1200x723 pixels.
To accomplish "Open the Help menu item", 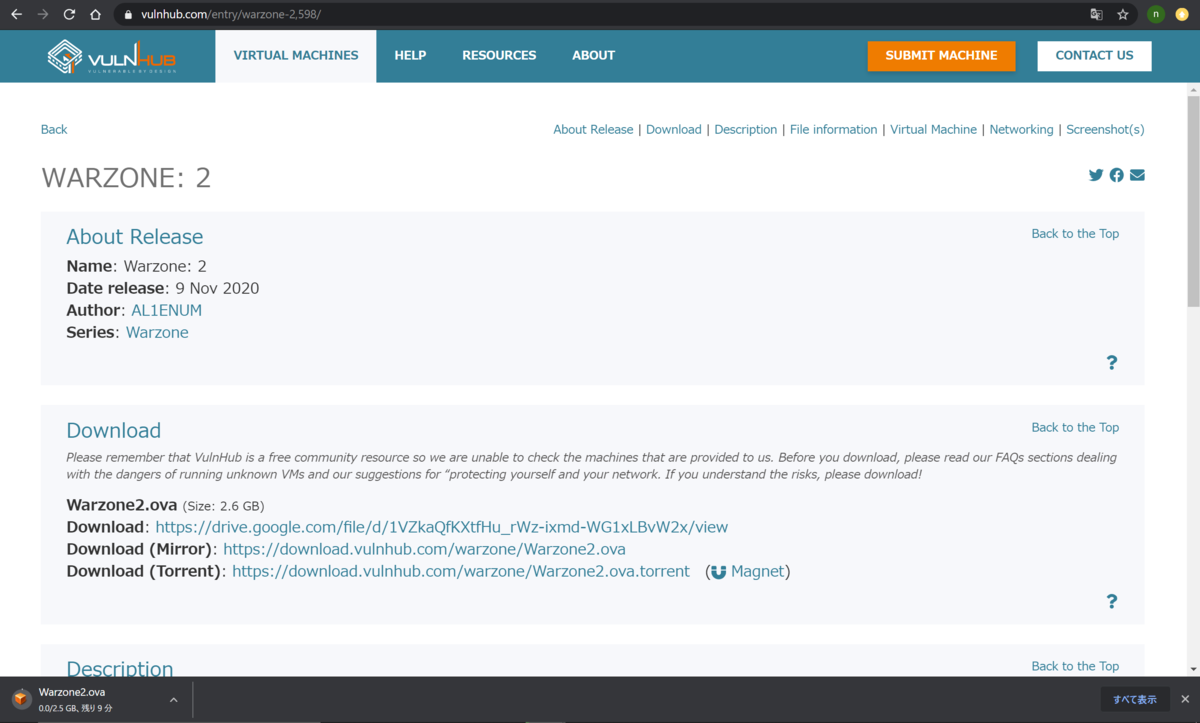I will (x=410, y=56).
